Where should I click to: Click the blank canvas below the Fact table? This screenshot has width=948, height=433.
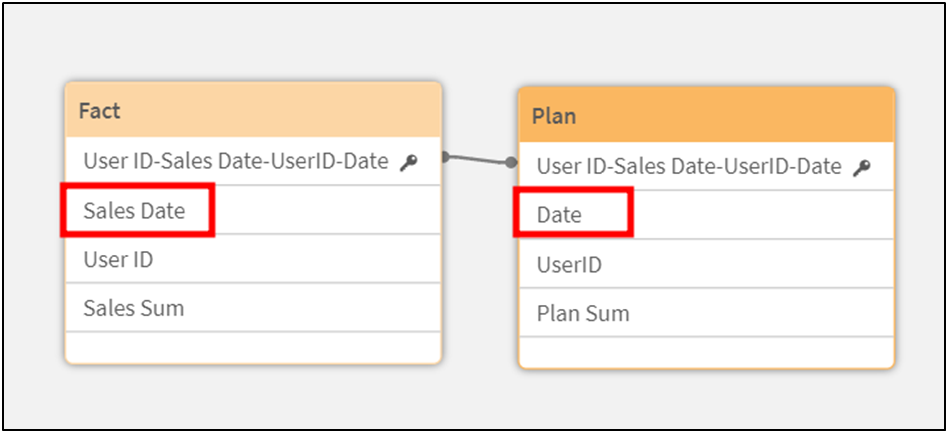(x=253, y=395)
